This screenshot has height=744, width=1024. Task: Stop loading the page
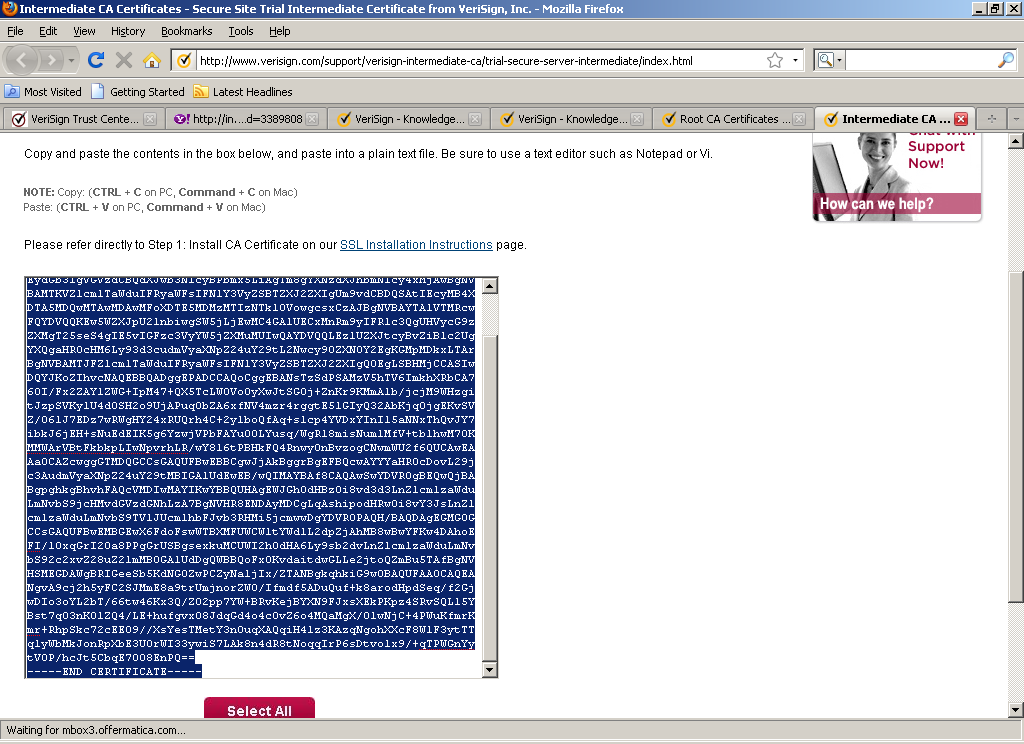123,60
